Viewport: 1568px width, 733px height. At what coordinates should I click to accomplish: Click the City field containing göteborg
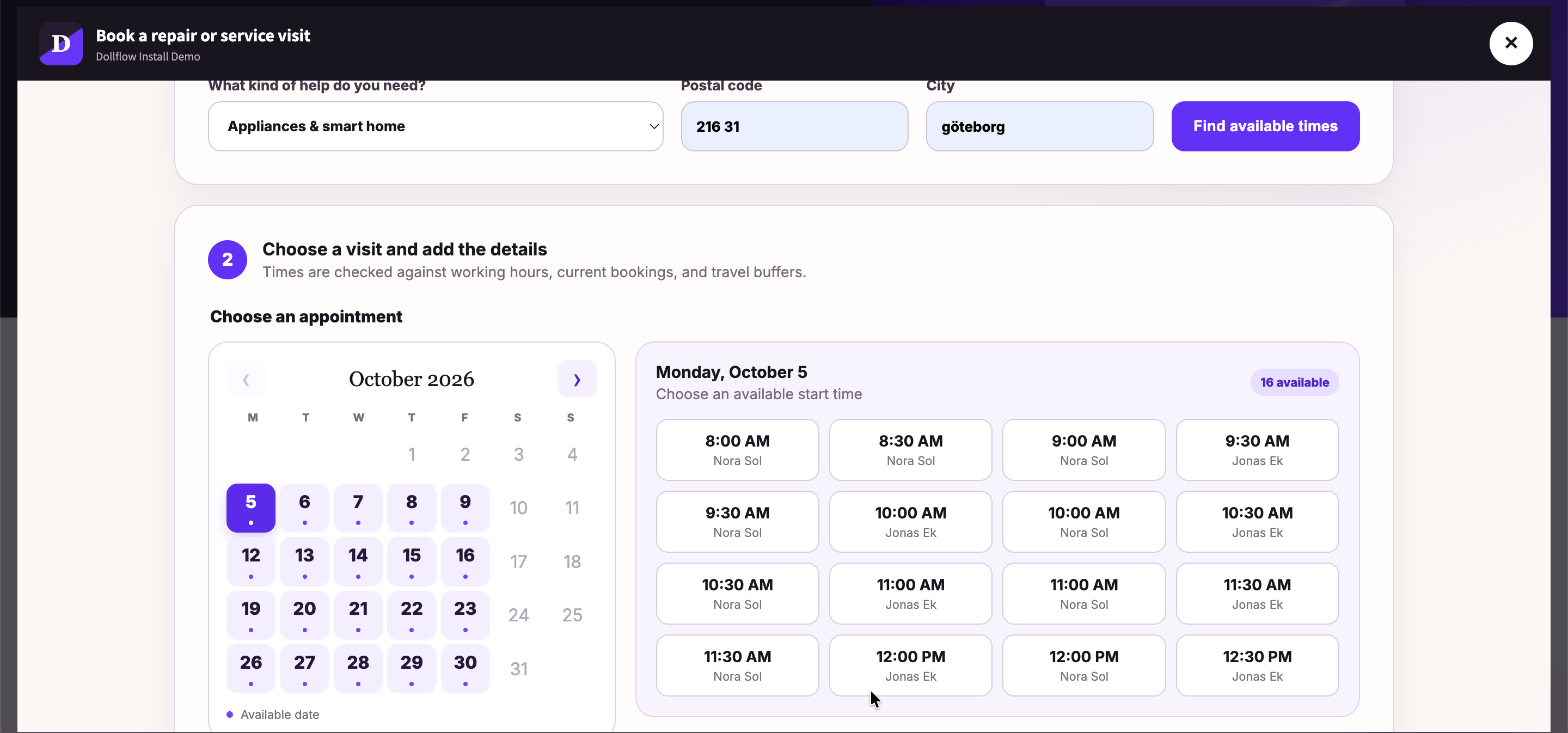1040,126
